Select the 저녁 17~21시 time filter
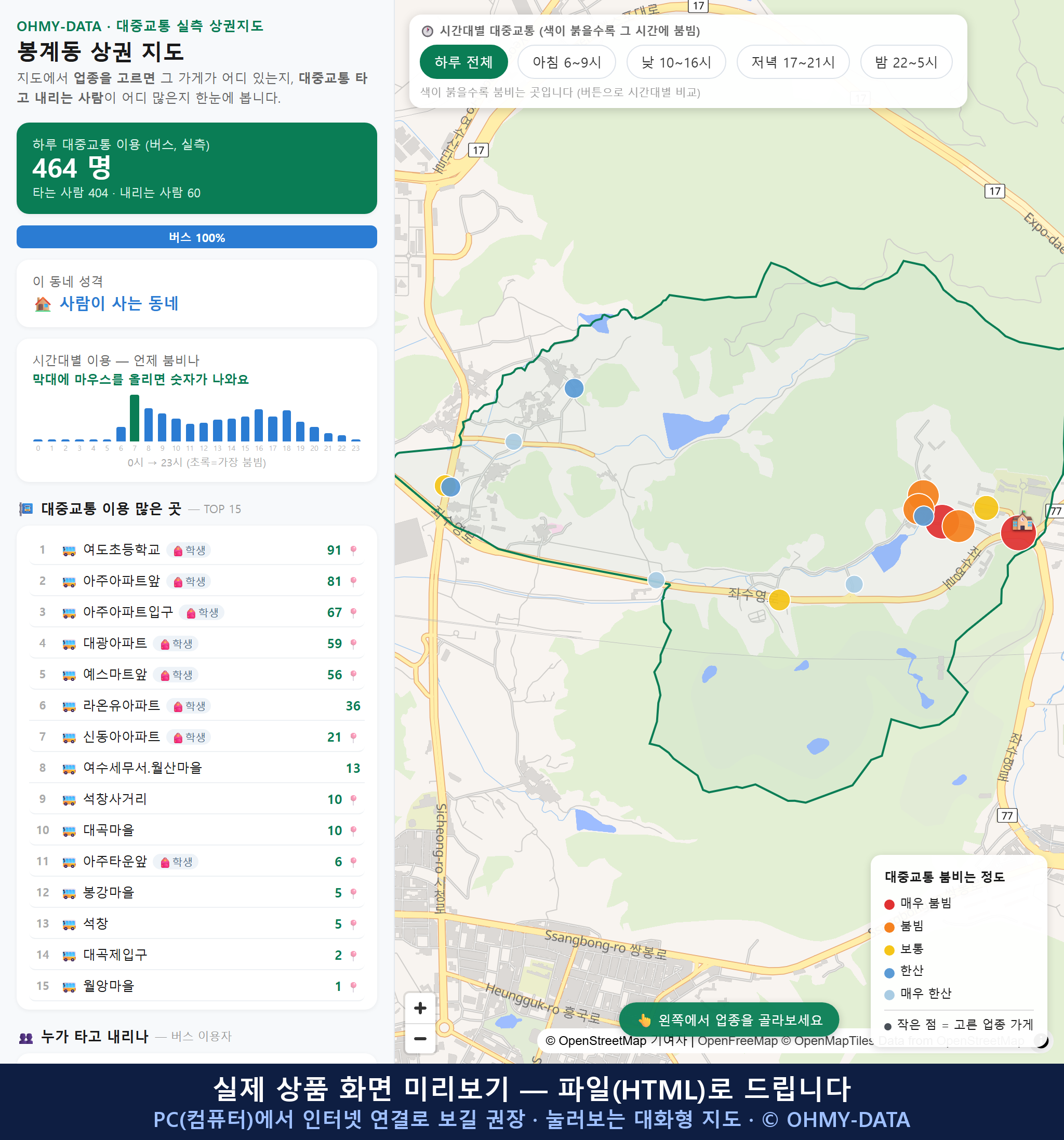Viewport: 1064px width, 1140px height. click(792, 62)
